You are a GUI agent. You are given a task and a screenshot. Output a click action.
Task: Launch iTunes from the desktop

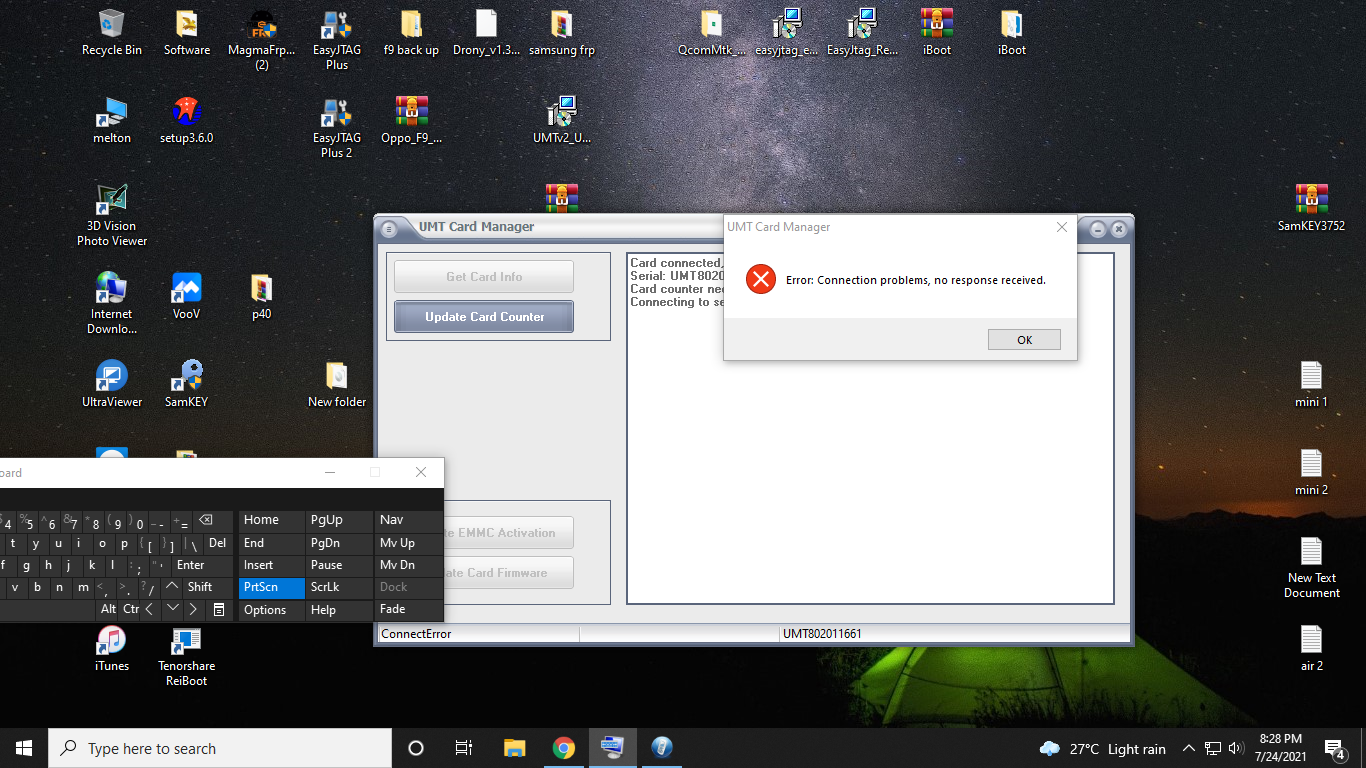point(112,648)
